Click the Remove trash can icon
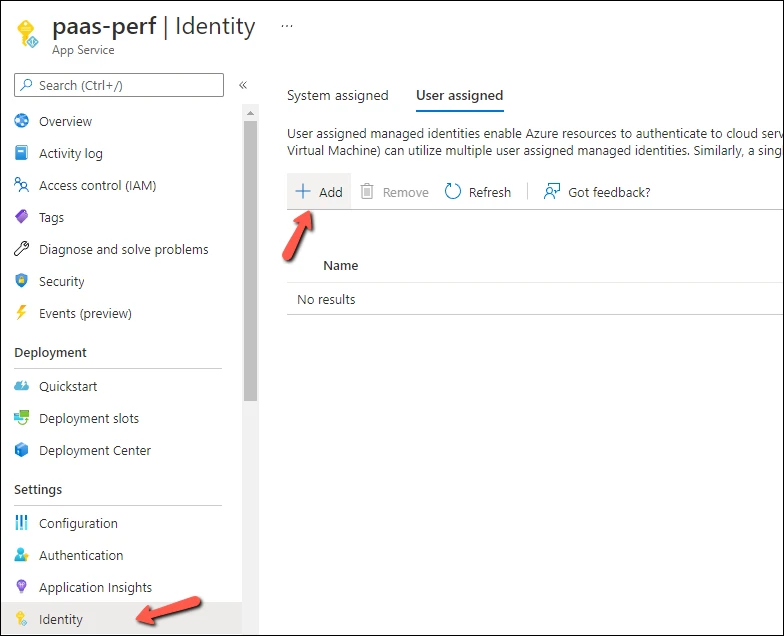 tap(367, 192)
